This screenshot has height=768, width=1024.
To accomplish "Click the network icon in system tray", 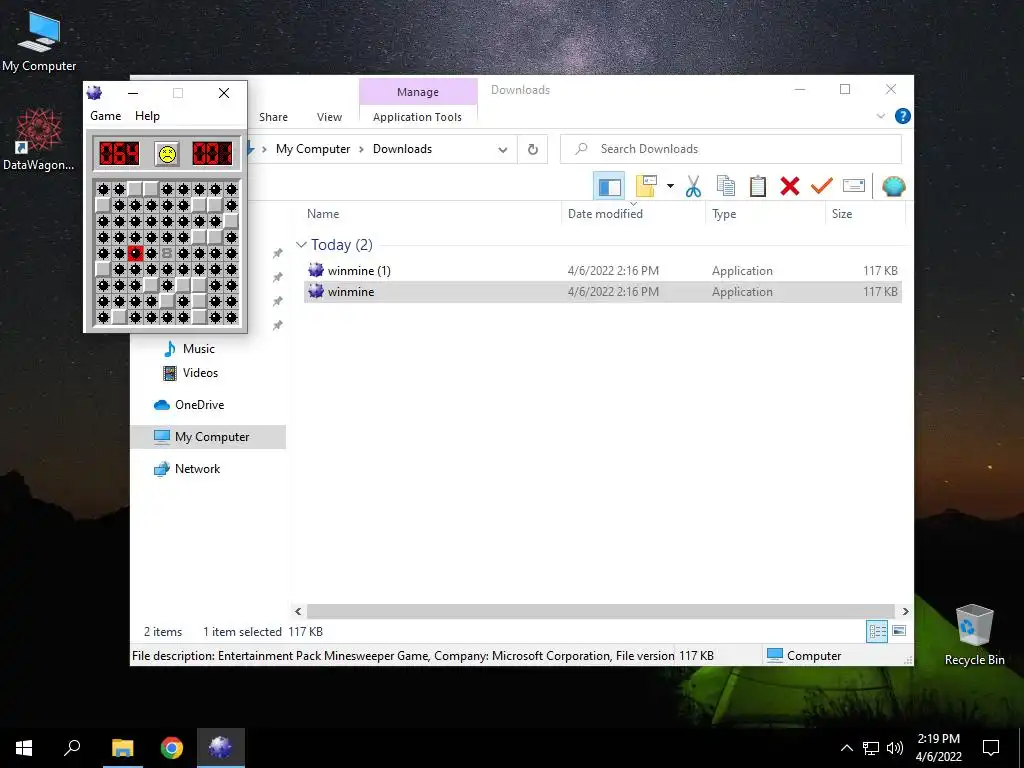I will point(871,748).
